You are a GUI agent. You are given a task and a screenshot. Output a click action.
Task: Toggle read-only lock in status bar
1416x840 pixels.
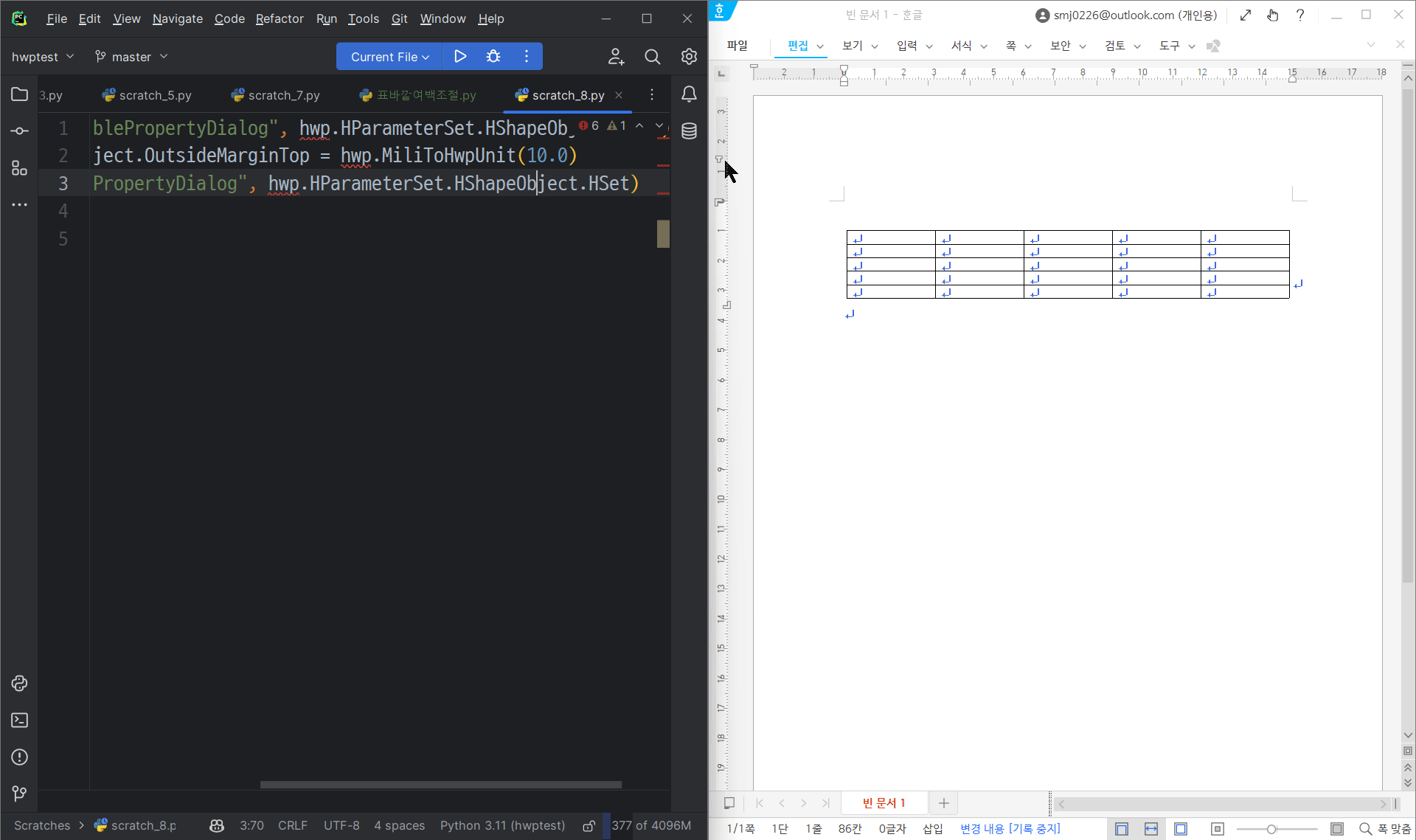589,826
